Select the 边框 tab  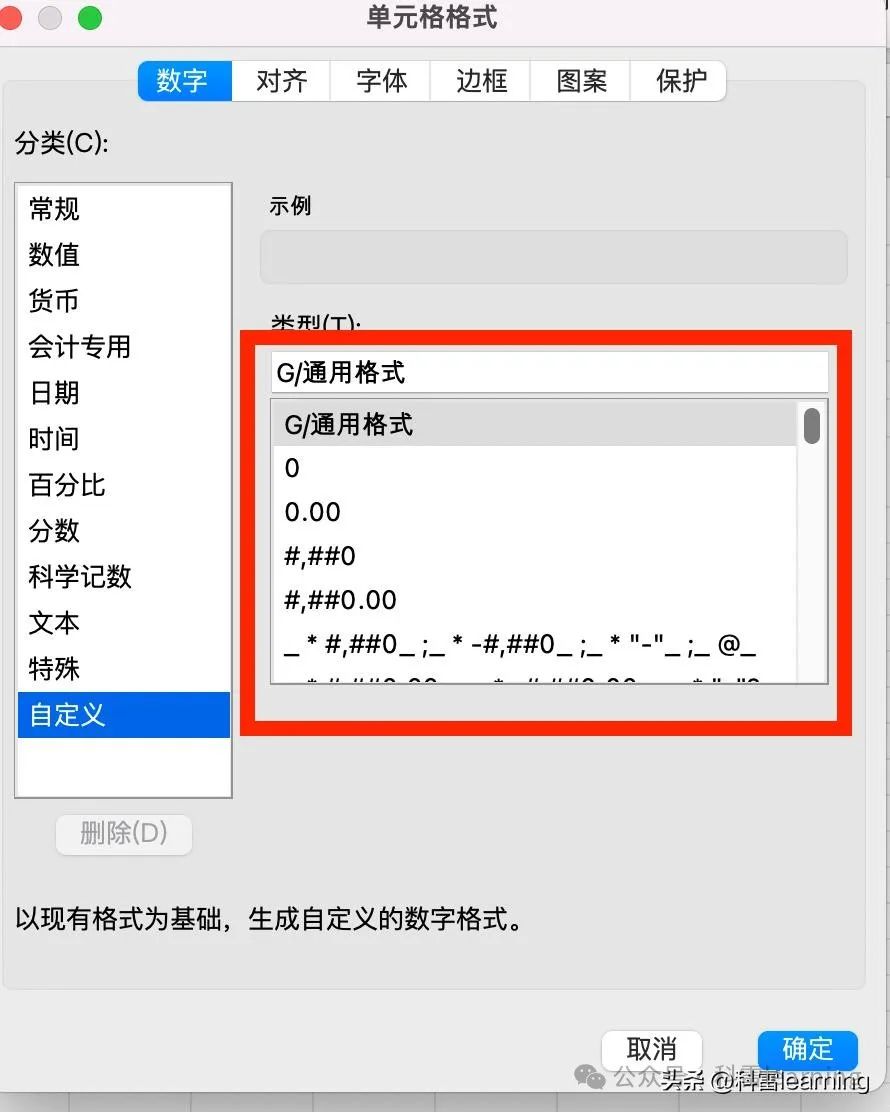(481, 81)
